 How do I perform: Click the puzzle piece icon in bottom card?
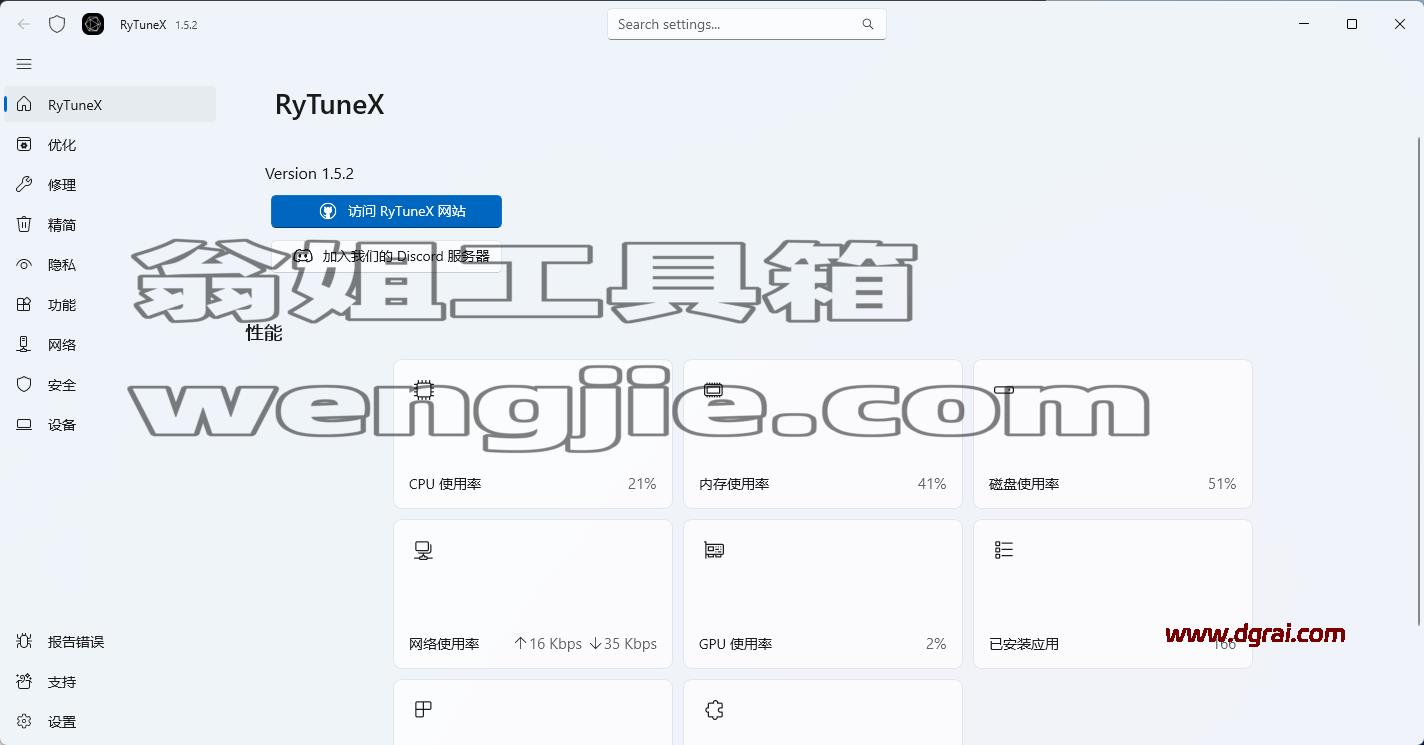click(714, 710)
